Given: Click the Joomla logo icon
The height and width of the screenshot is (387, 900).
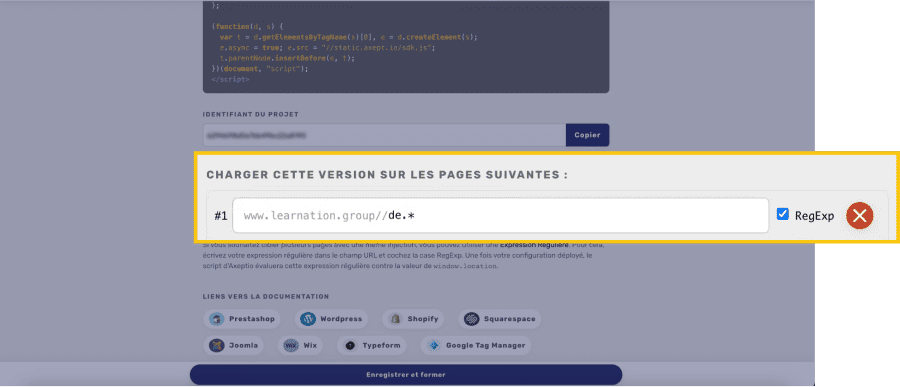Looking at the screenshot, I should pos(216,346).
